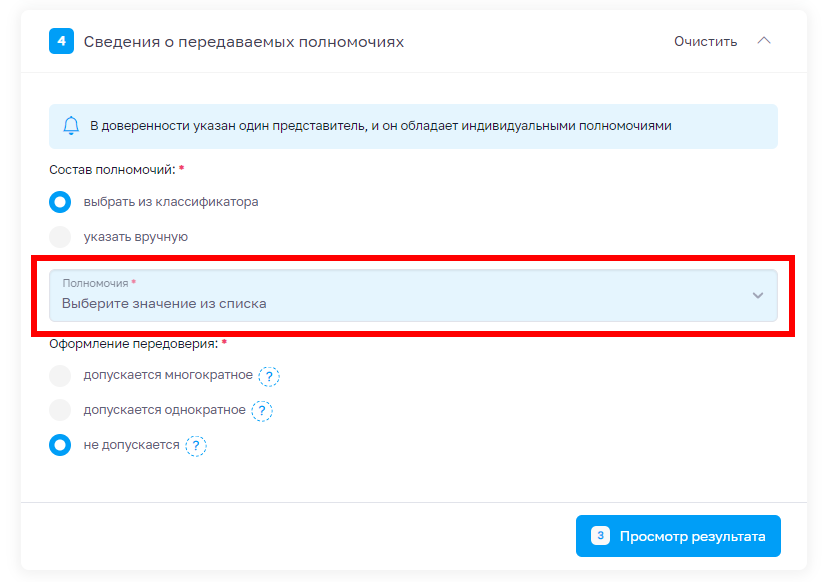Viewport: 824px width, 582px height.
Task: Show help tooltip for 'не допускается'
Action: (x=196, y=445)
